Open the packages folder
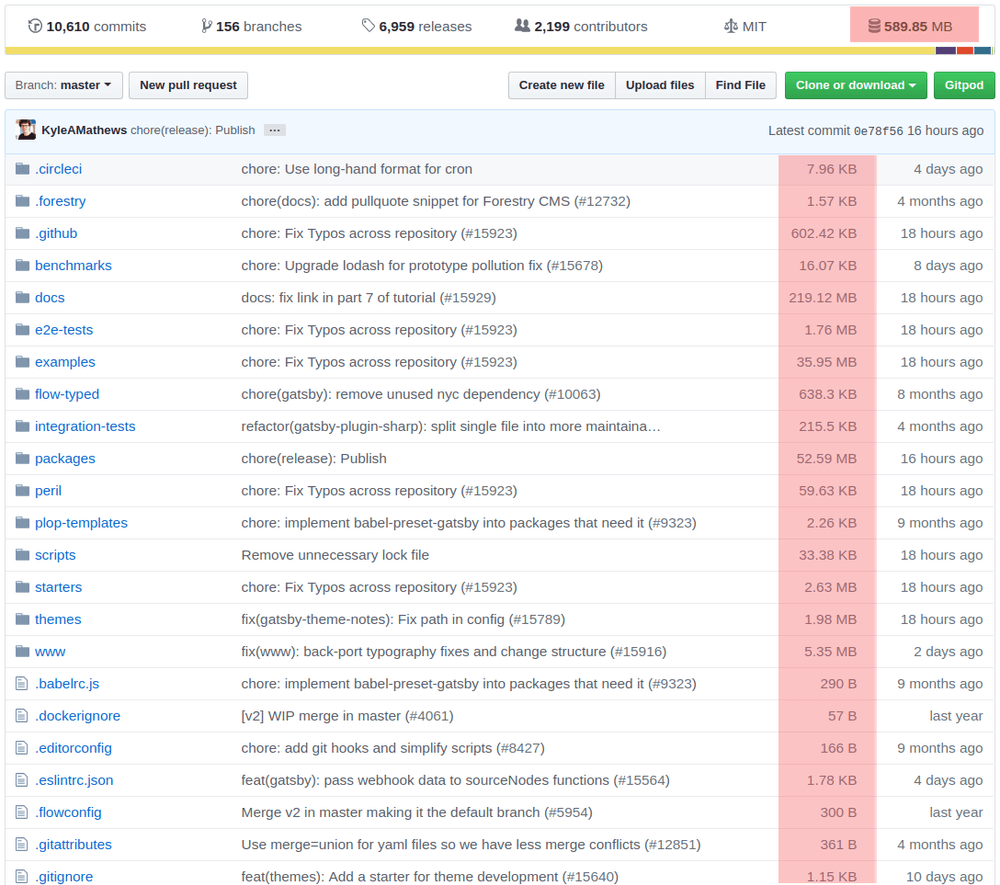Screen dimensions: 1000x885 coord(65,458)
